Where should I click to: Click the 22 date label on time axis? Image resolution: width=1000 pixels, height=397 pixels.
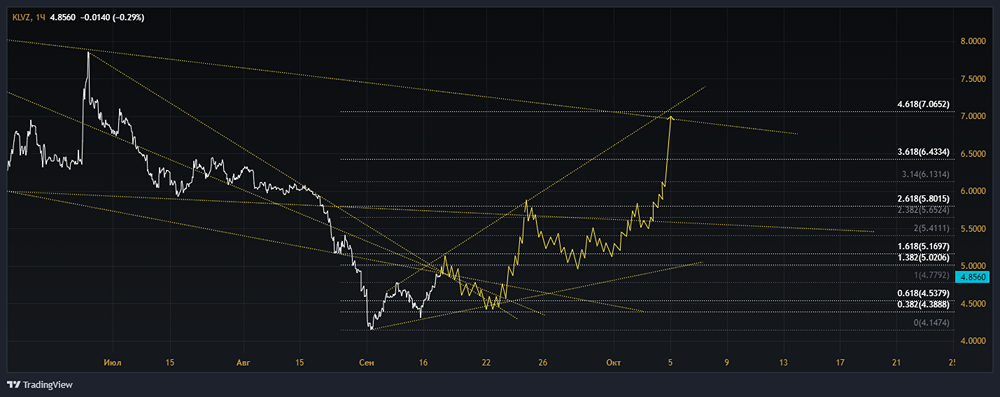click(x=487, y=363)
